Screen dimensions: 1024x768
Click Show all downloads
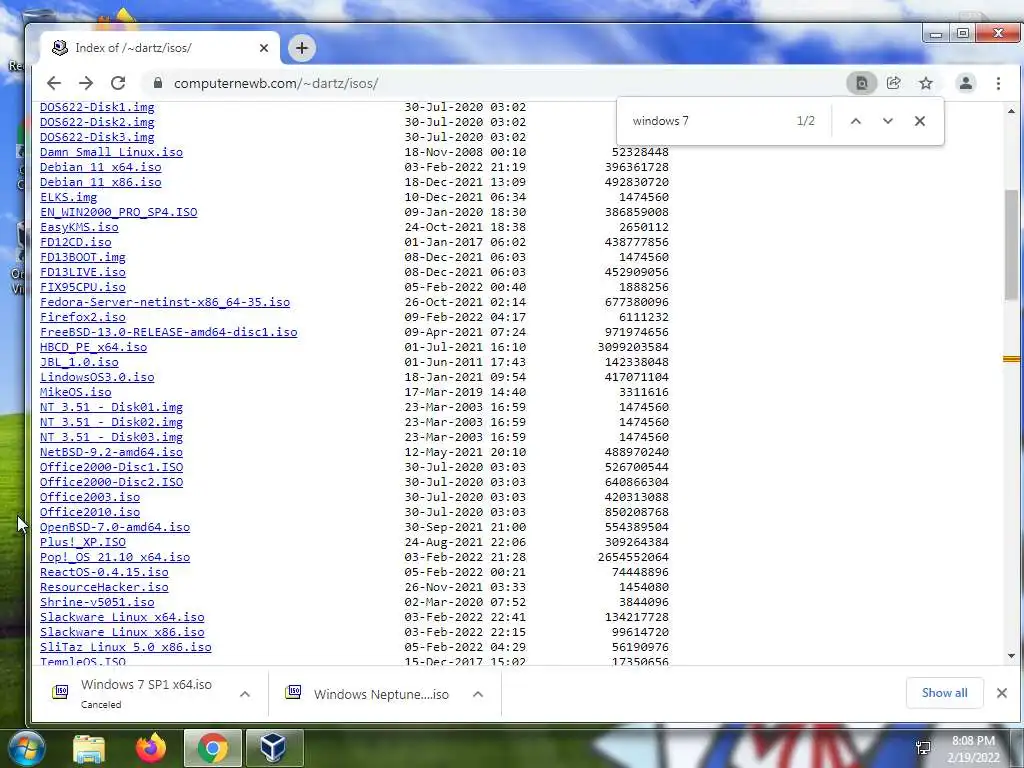pos(944,693)
